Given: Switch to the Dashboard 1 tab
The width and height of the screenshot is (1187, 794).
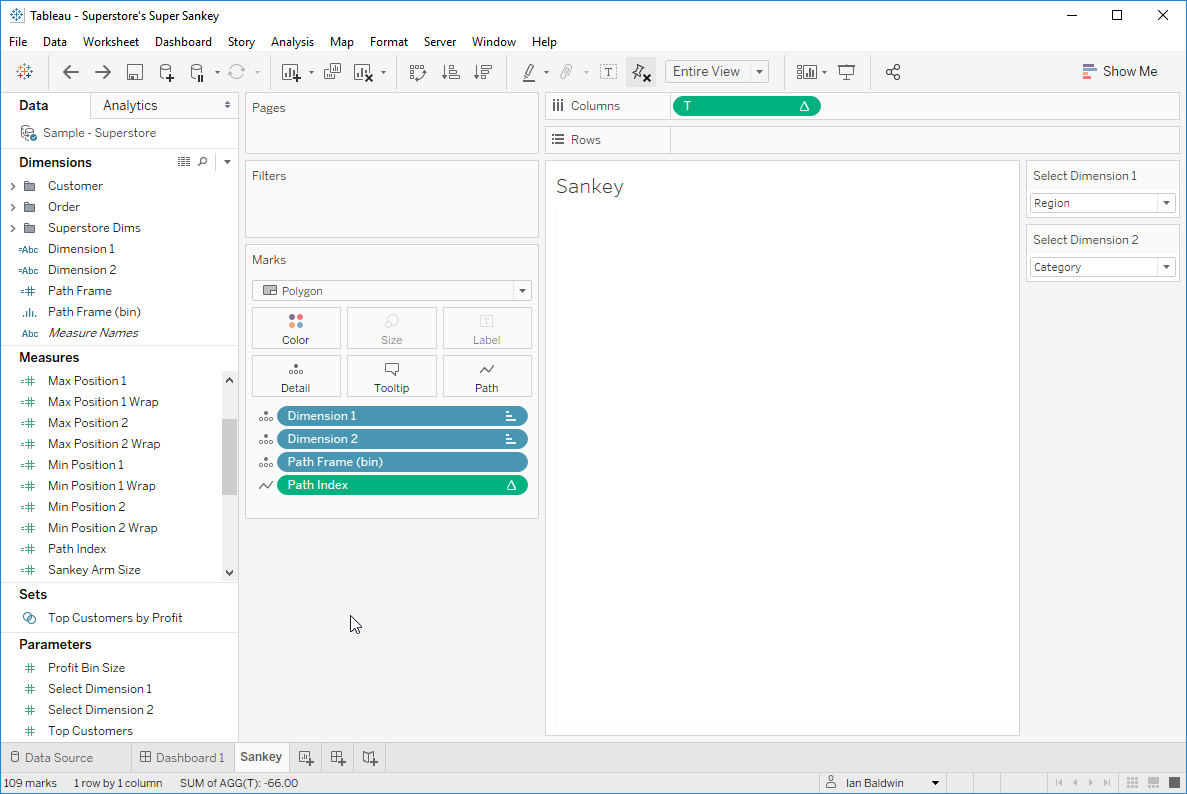Looking at the screenshot, I should tap(182, 757).
